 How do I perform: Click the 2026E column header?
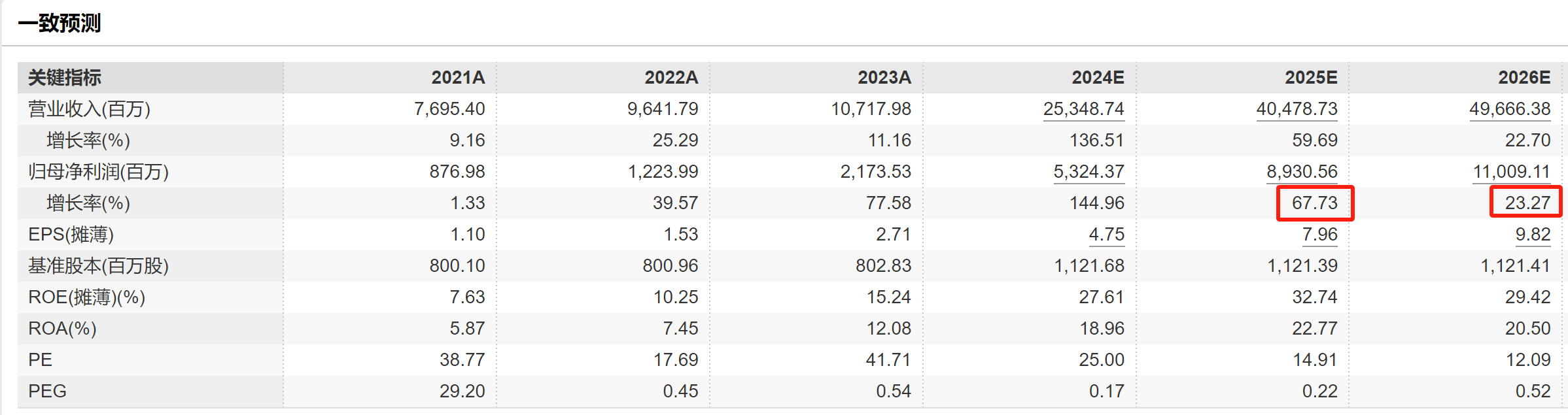click(x=1524, y=78)
